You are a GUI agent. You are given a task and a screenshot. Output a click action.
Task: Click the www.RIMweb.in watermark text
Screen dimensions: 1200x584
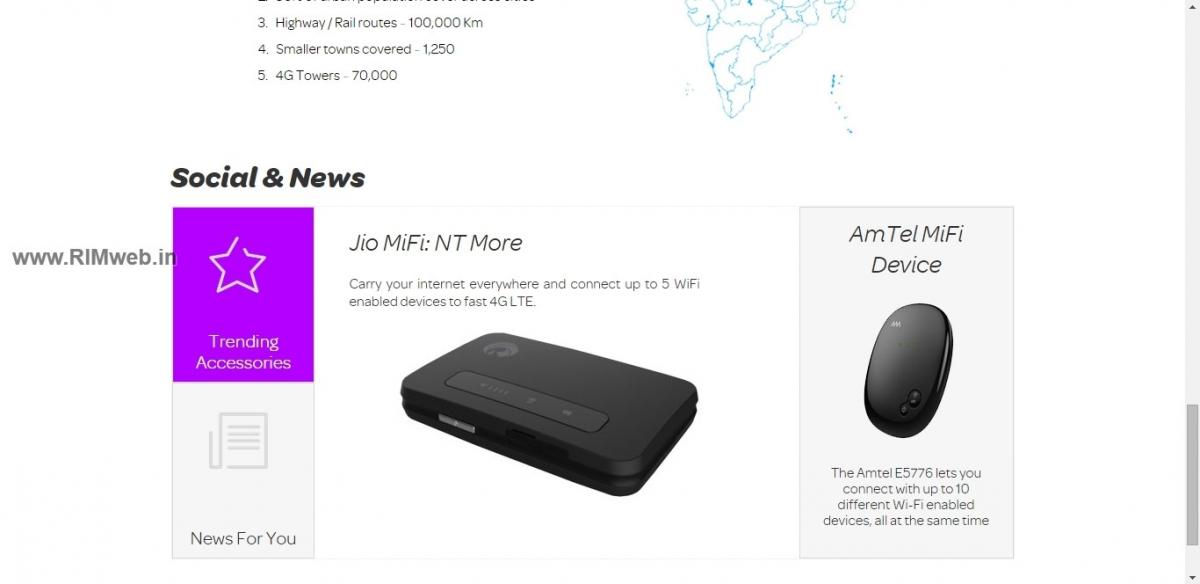[95, 258]
